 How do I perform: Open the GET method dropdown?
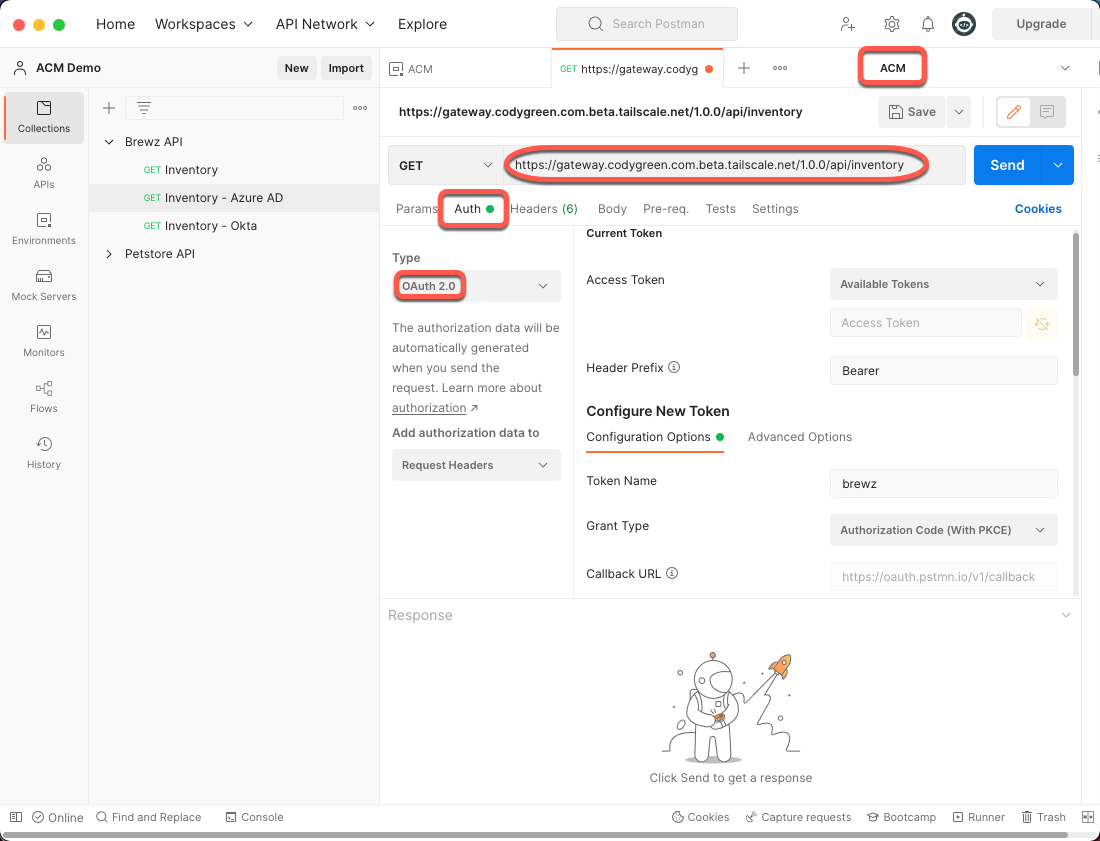click(445, 165)
